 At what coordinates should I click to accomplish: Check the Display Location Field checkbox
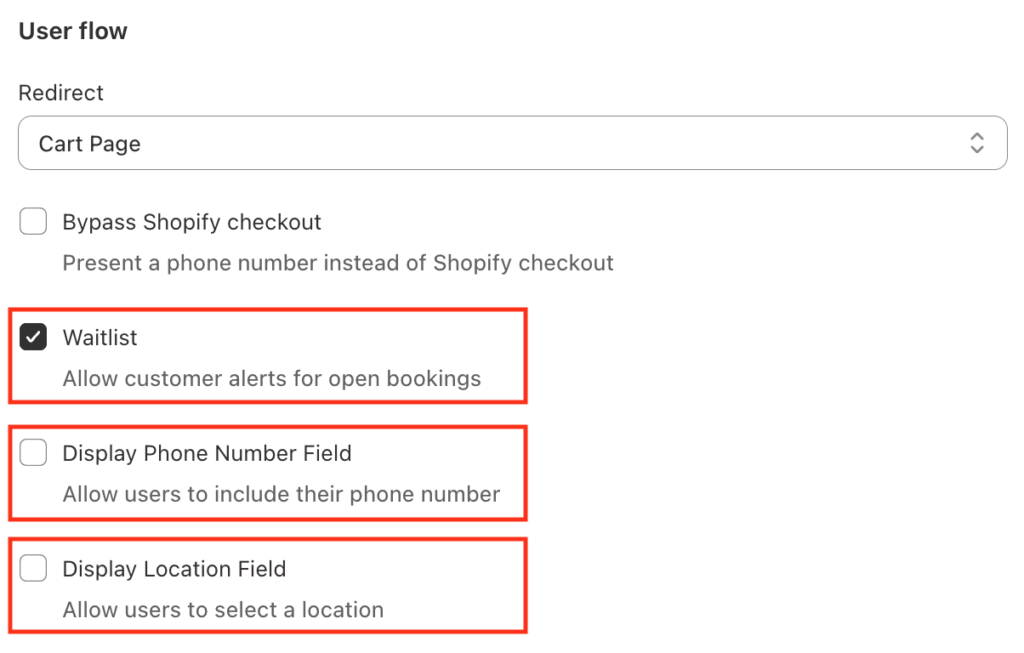click(x=33, y=569)
